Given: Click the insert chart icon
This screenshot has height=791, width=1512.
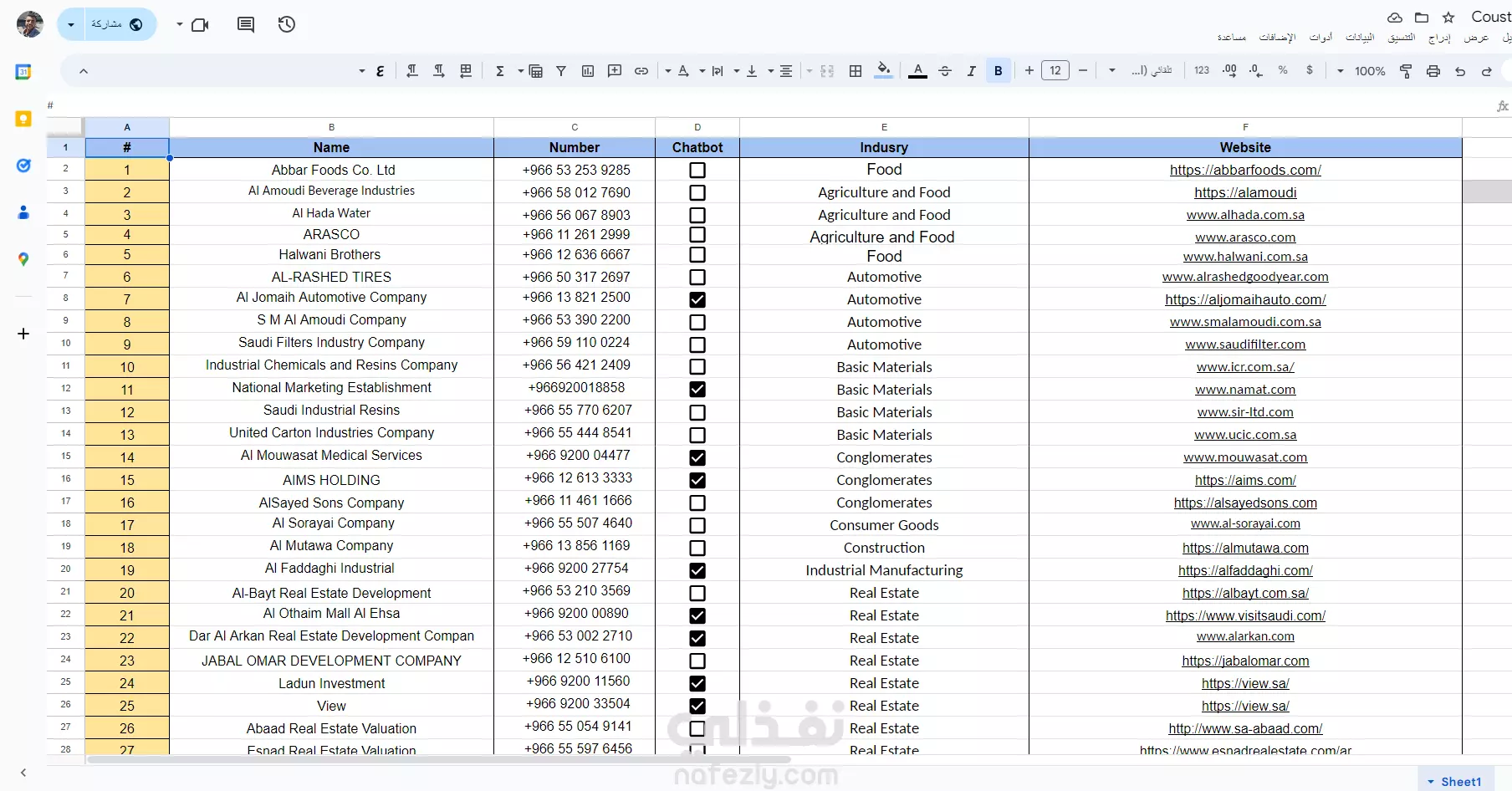Looking at the screenshot, I should 588,71.
